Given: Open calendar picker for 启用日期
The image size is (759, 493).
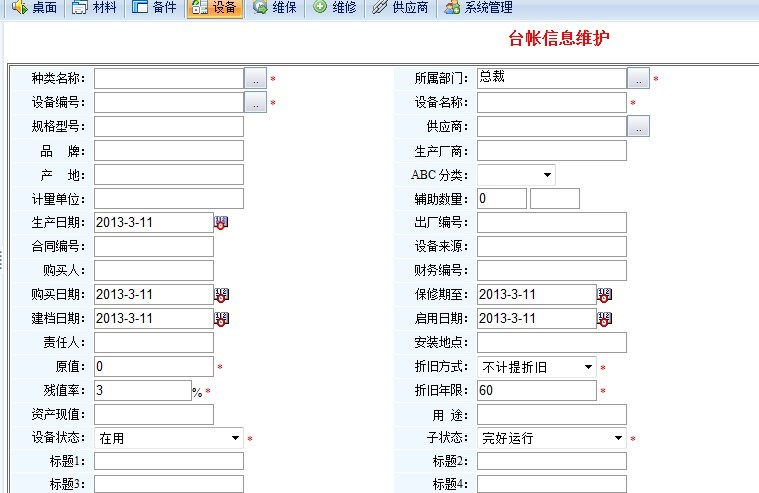Looking at the screenshot, I should click(604, 319).
